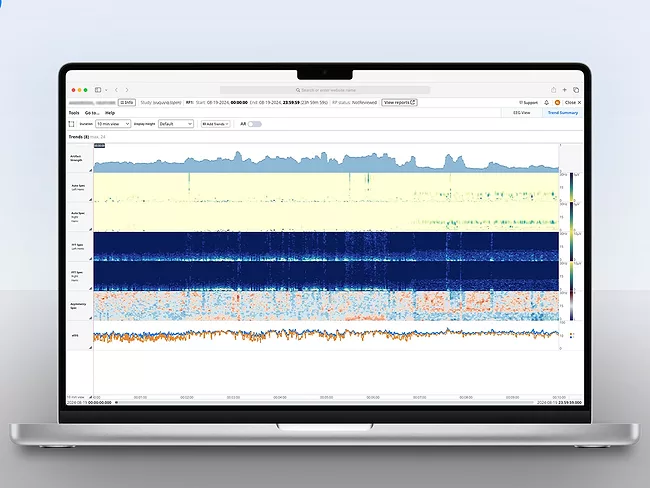Open the View reports link
The height and width of the screenshot is (488, 650).
coord(399,102)
